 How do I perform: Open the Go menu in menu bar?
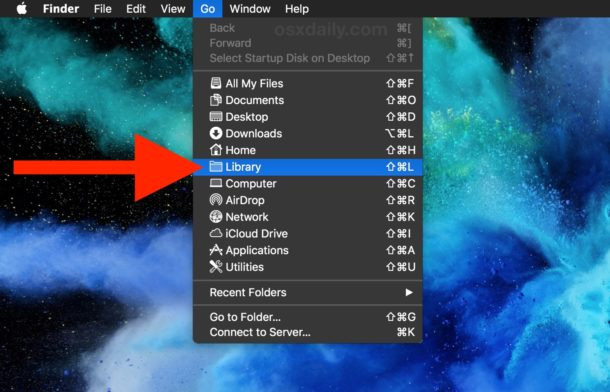point(208,9)
